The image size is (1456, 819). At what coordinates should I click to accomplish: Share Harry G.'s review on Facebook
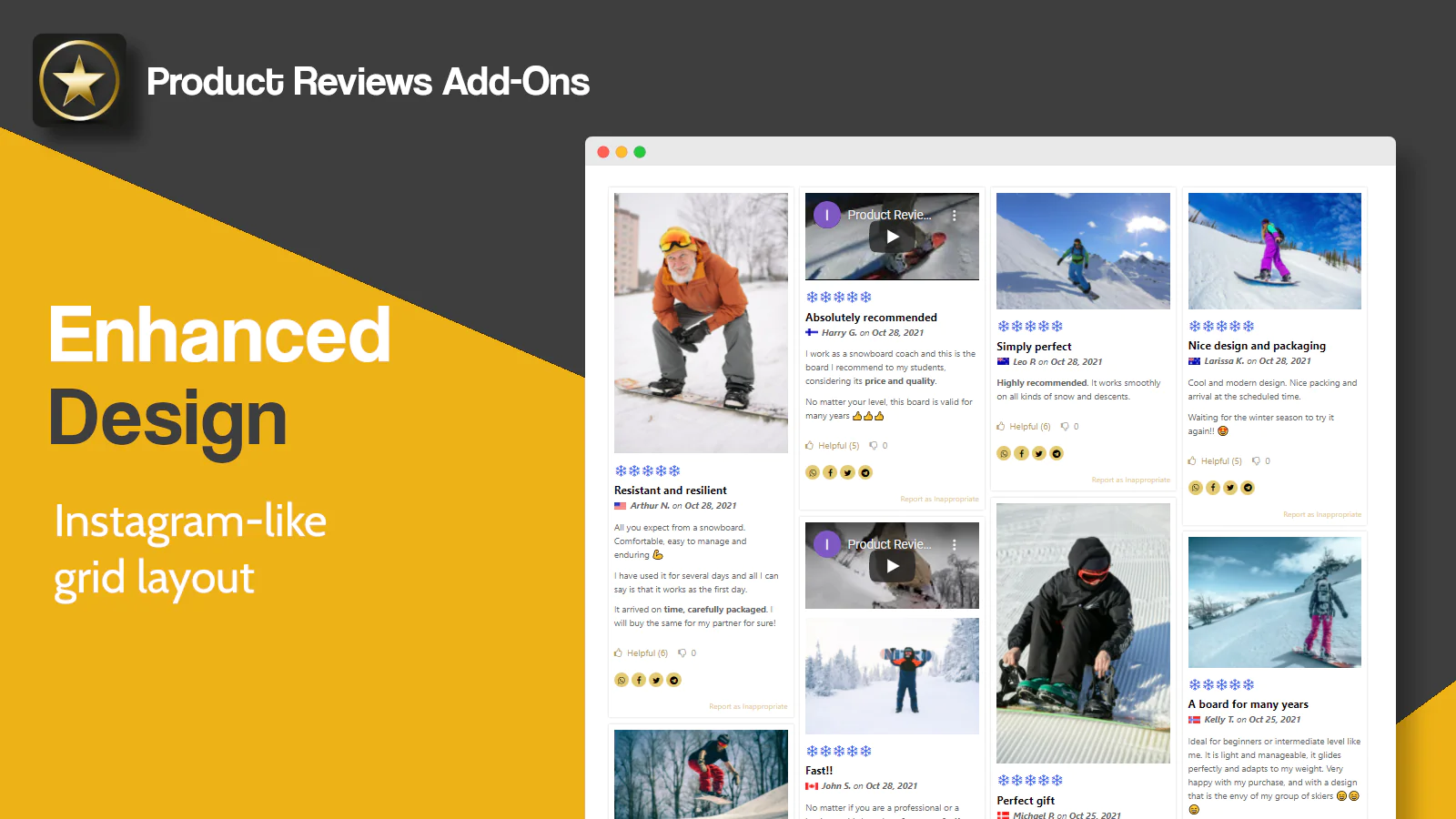click(830, 472)
